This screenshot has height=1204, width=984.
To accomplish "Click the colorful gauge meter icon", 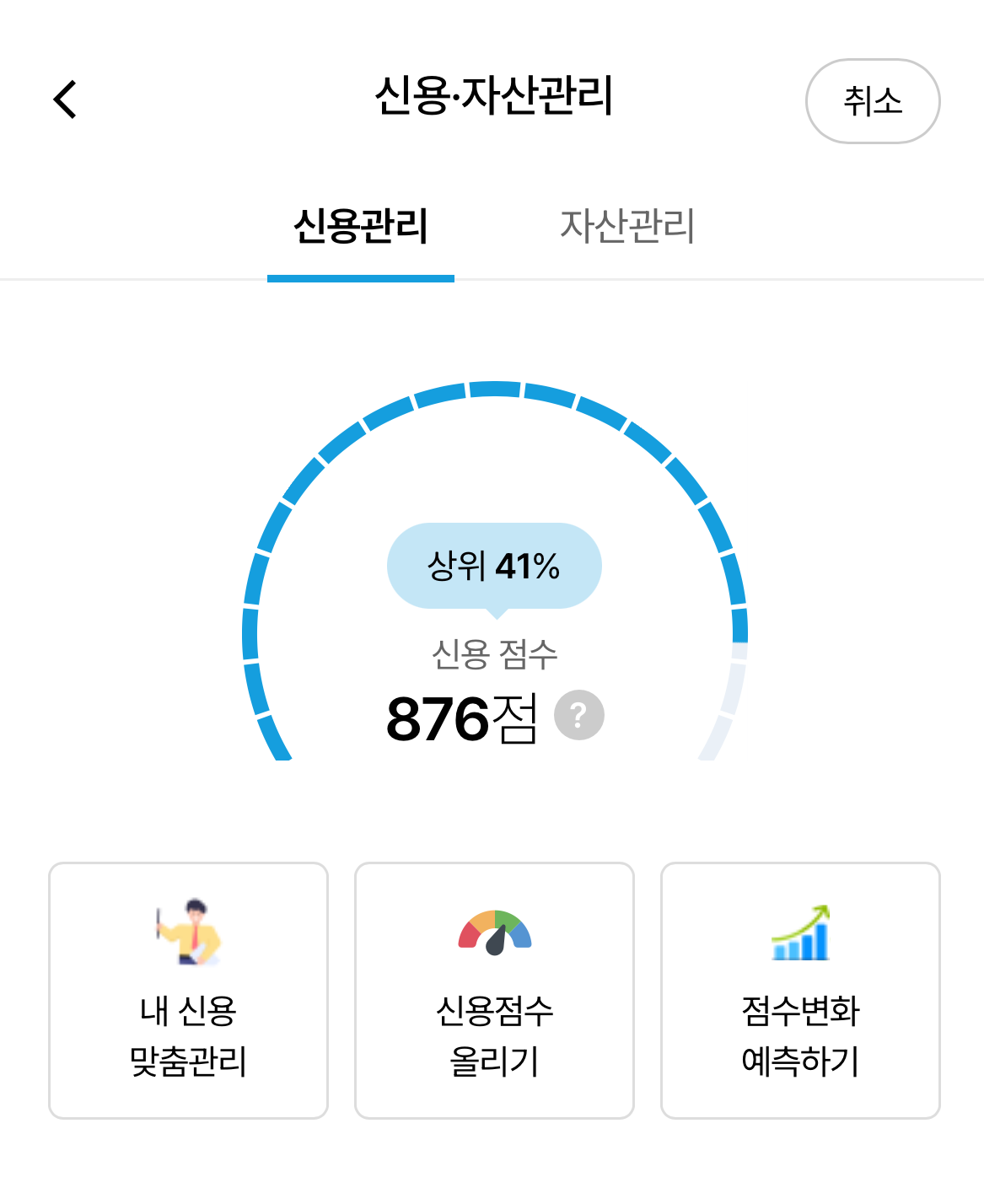I will tap(495, 933).
